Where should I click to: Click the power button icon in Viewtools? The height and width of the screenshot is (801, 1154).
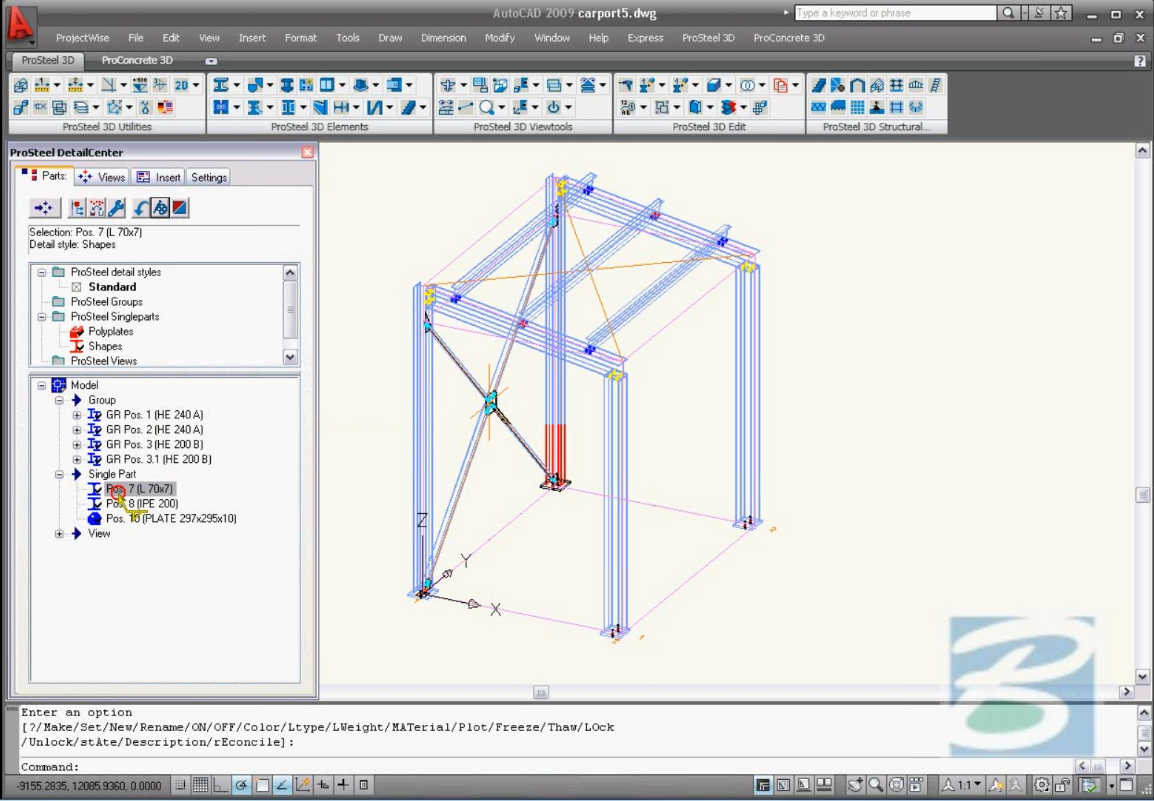tap(553, 107)
